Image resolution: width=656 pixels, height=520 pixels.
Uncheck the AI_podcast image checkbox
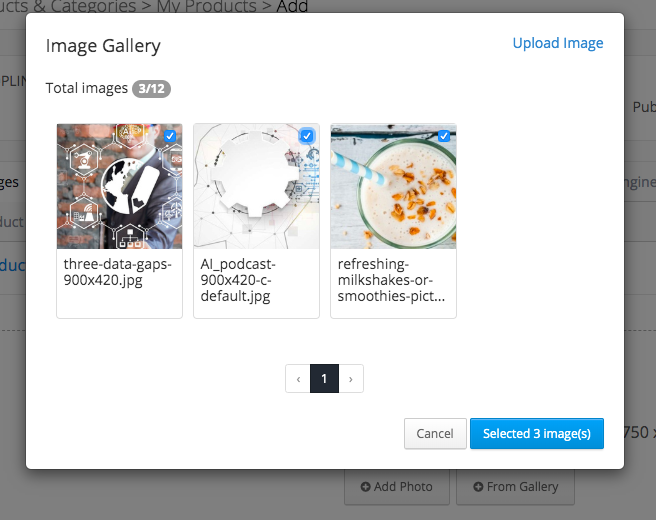pyautogui.click(x=307, y=136)
